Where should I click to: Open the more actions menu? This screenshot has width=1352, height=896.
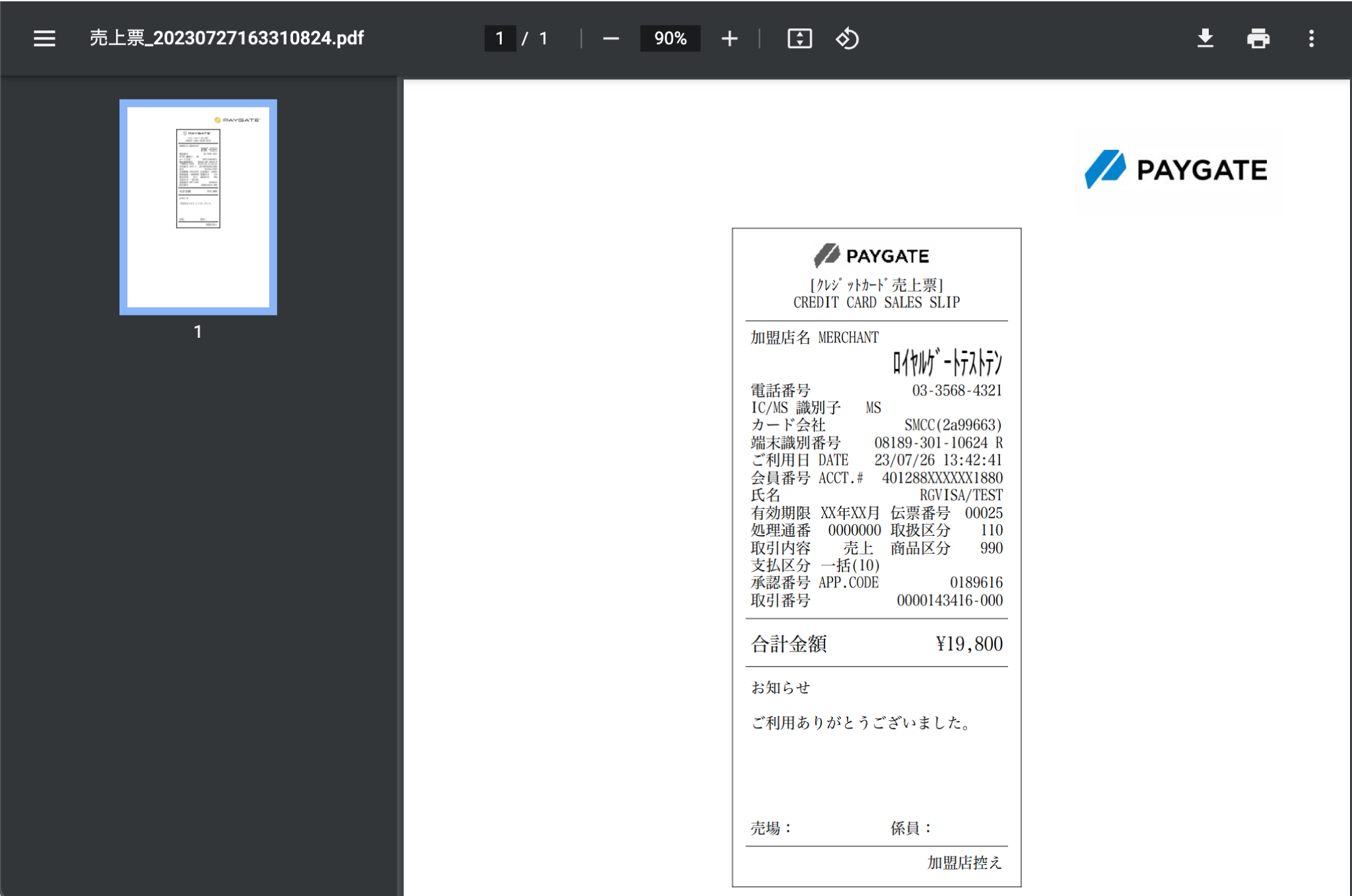(1311, 38)
